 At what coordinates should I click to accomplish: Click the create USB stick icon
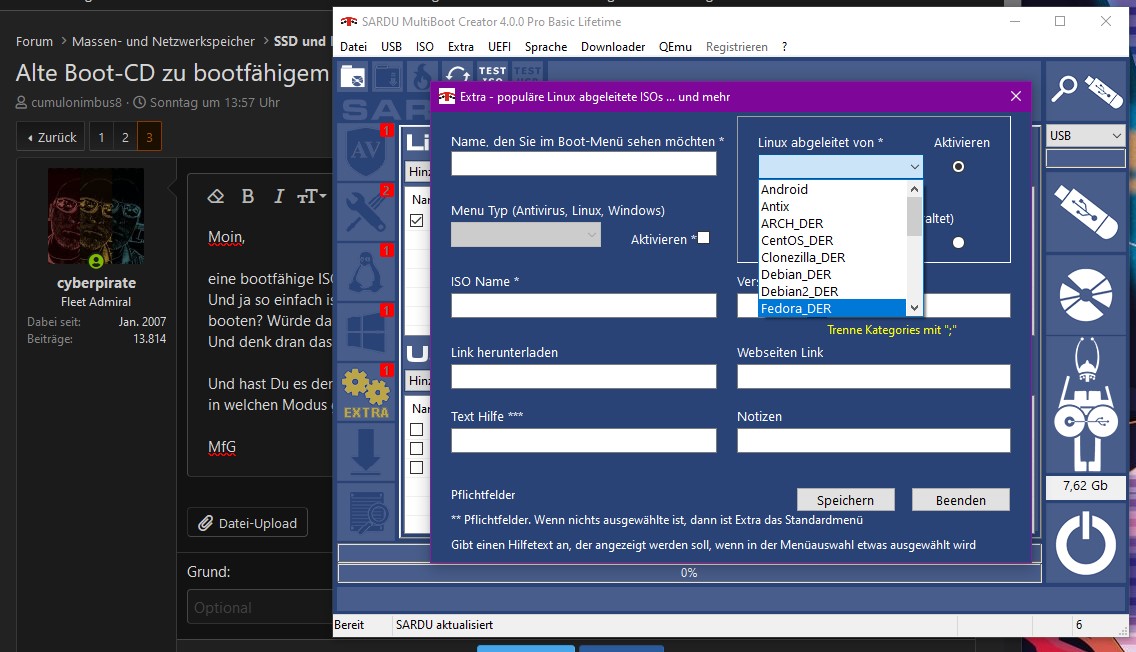point(1085,211)
